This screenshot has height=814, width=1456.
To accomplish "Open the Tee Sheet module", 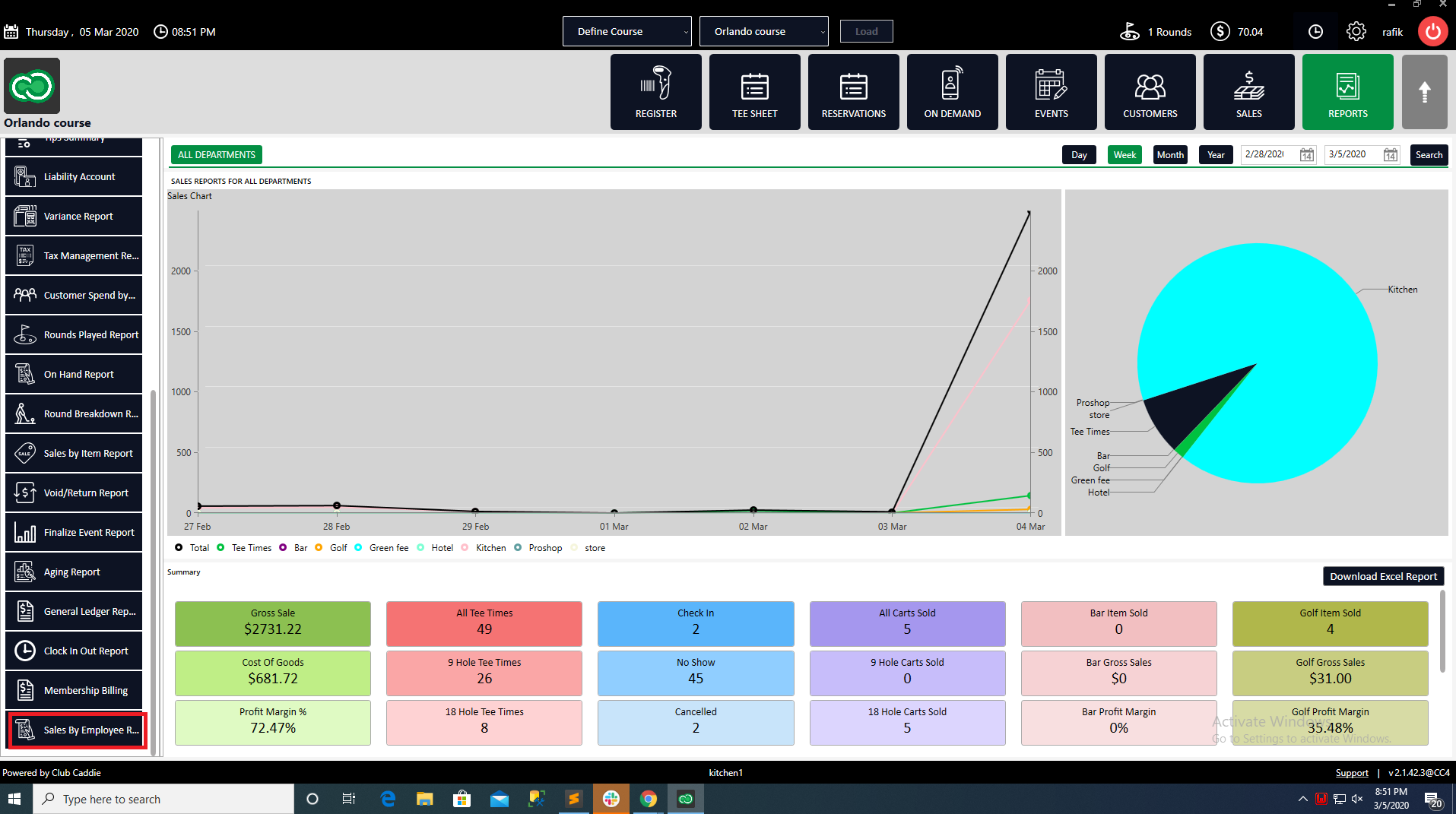I will pos(754,91).
